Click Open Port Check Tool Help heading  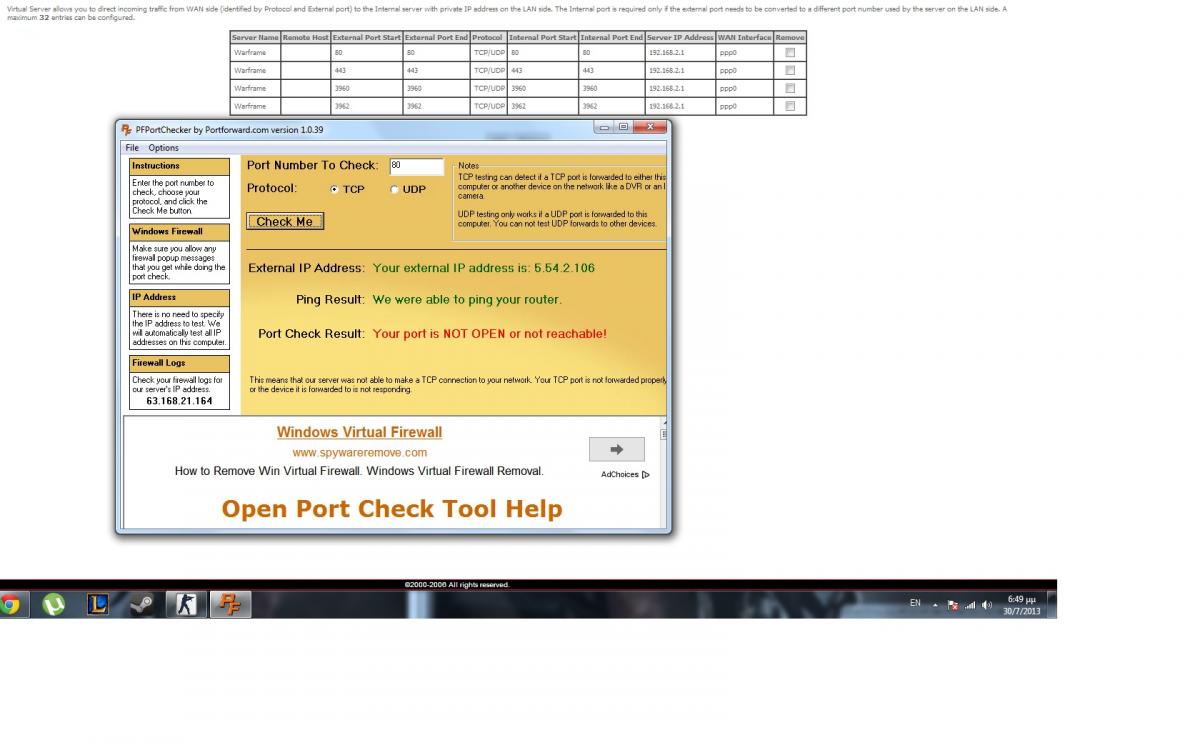pos(392,509)
